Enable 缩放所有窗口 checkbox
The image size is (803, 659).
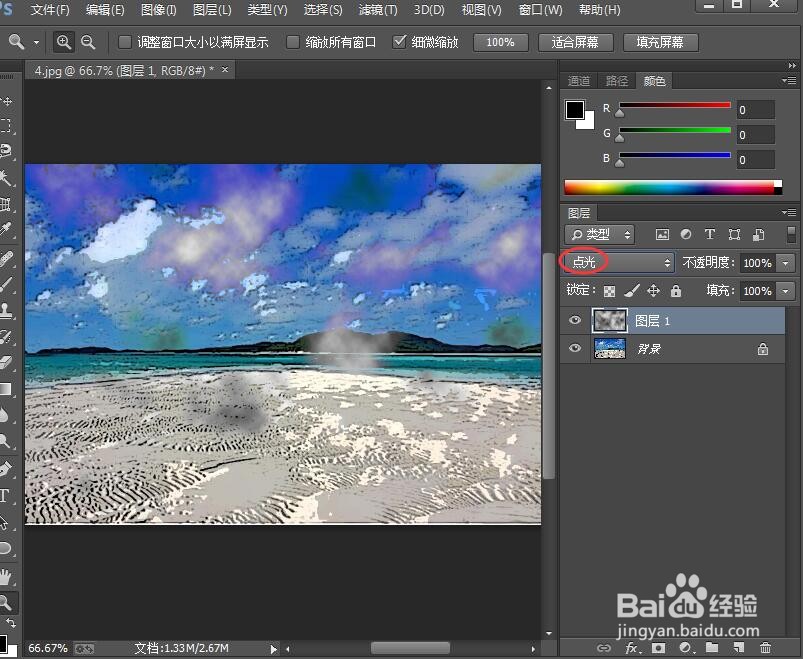[x=292, y=42]
